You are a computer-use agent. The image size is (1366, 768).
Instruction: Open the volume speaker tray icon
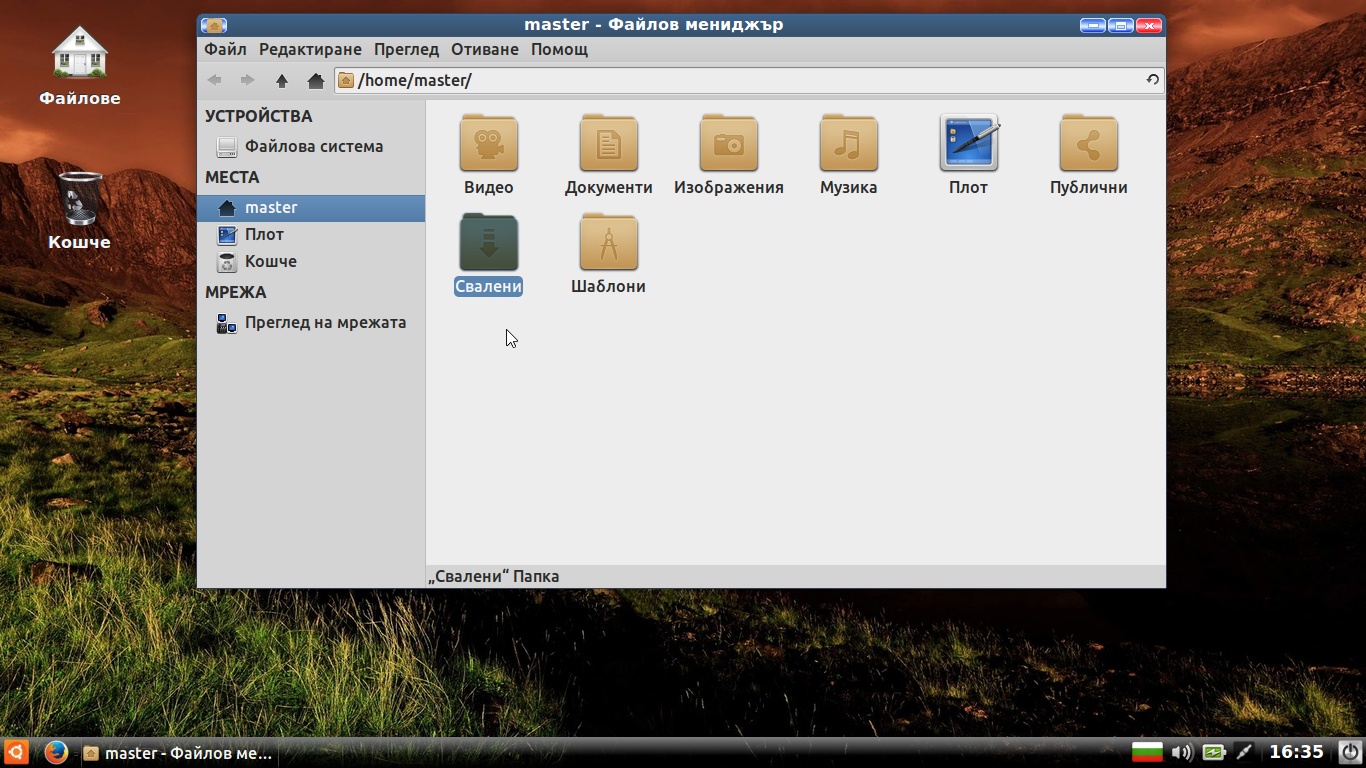pyautogui.click(x=1182, y=752)
